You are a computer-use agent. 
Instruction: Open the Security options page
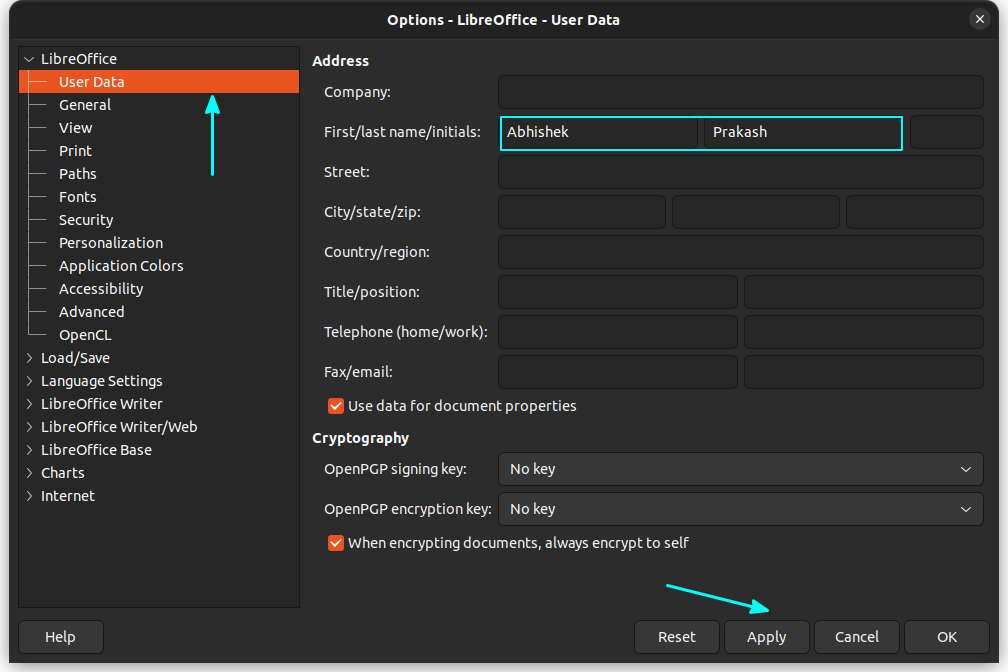(x=86, y=220)
